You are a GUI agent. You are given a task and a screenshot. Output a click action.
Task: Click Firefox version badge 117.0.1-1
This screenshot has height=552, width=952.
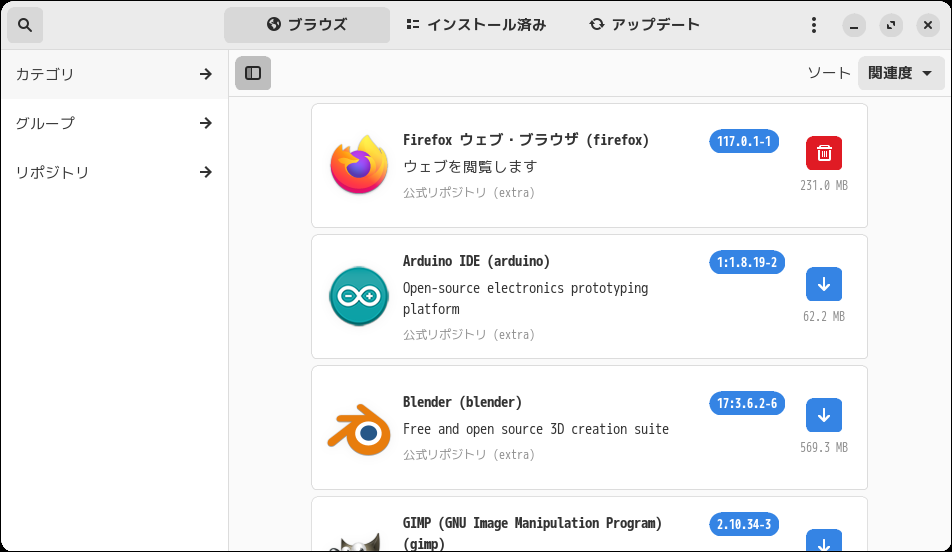(744, 141)
